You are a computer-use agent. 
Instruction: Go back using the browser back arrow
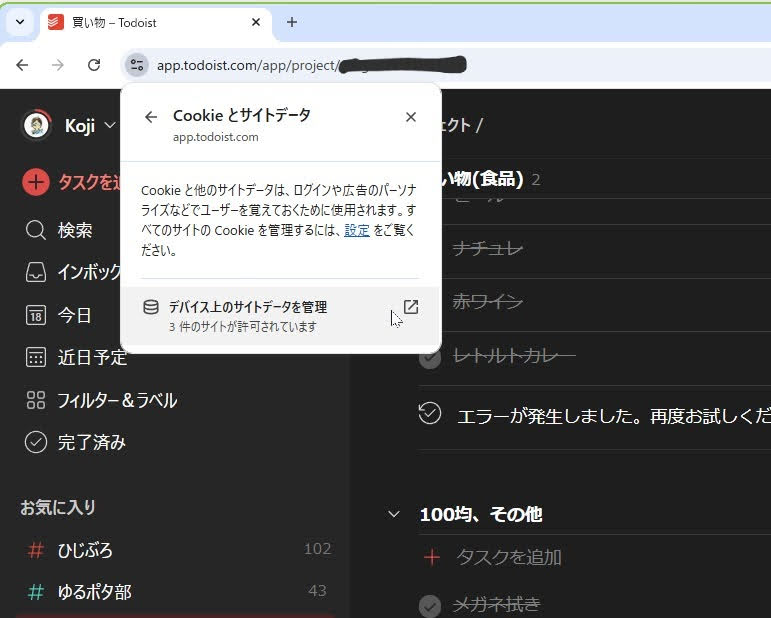click(22, 65)
